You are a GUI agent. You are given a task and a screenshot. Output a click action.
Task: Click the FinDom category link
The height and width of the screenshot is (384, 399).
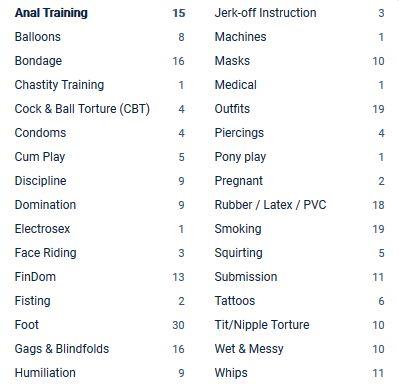(35, 277)
